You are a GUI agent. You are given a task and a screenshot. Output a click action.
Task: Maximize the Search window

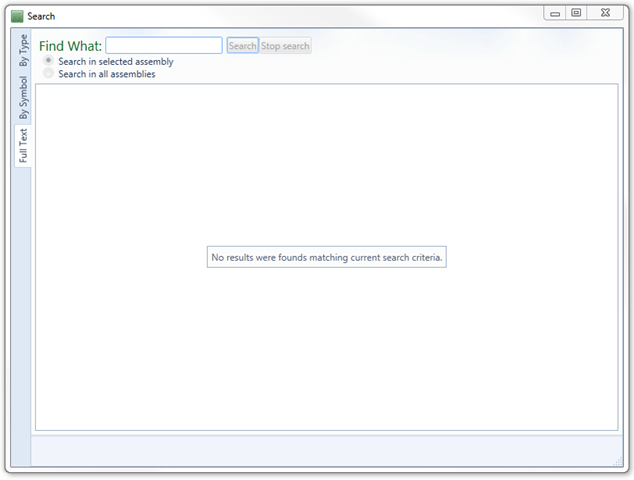pyautogui.click(x=576, y=13)
